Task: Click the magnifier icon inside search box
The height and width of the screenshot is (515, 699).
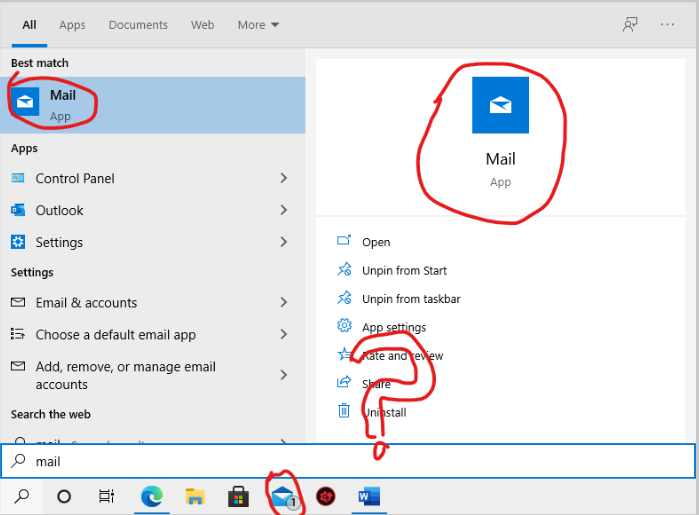Action: 18,461
